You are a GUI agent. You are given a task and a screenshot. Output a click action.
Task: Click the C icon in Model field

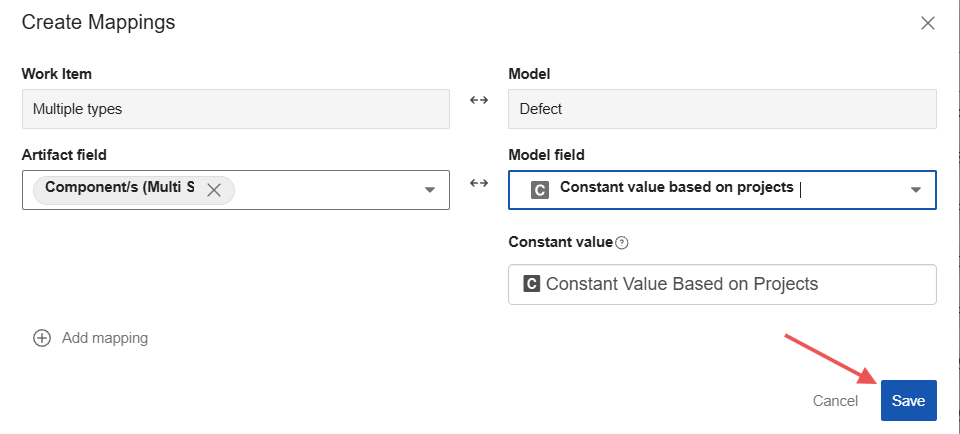(x=540, y=189)
